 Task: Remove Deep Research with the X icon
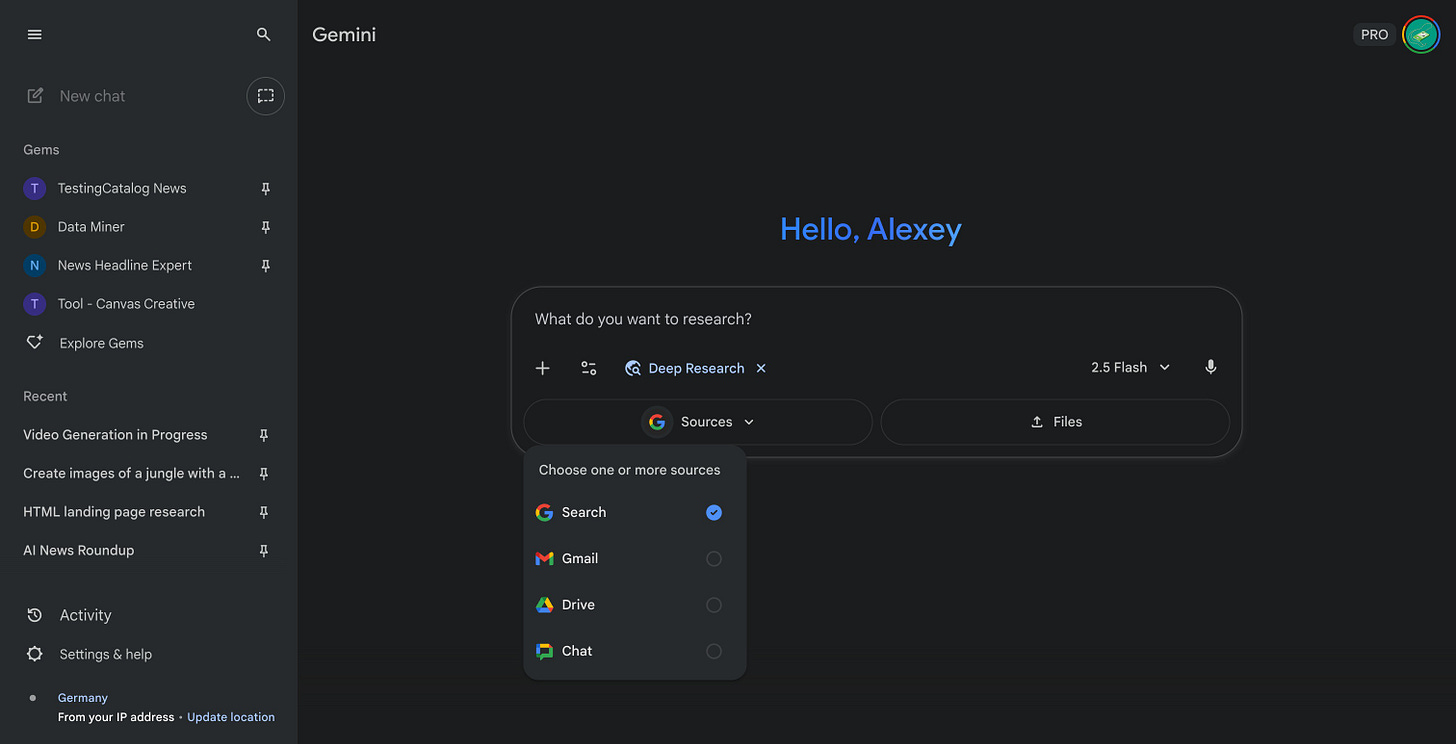coord(761,368)
